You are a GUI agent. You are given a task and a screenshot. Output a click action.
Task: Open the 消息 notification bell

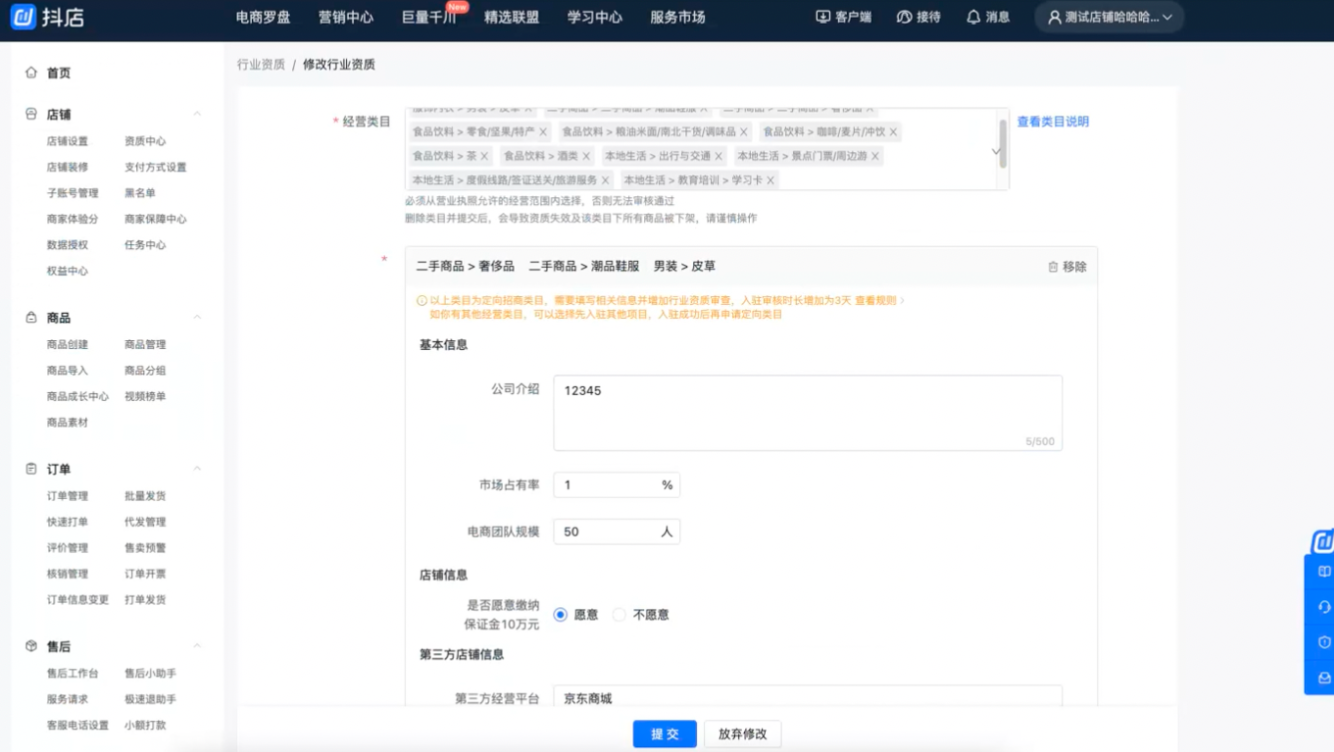973,17
